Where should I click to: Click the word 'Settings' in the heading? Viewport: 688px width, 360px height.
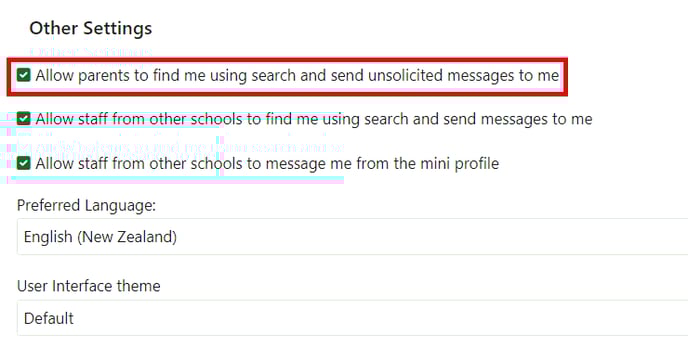click(118, 29)
